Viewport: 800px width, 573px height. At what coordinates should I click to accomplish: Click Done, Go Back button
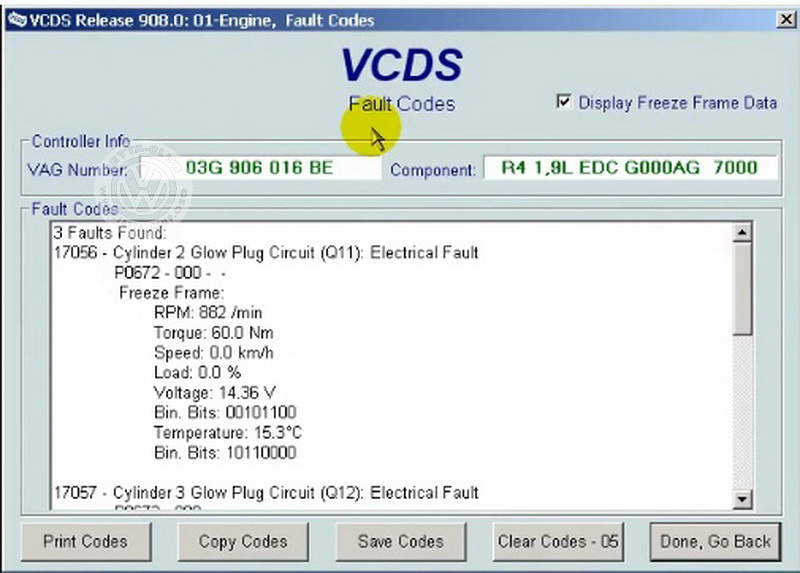pos(715,541)
